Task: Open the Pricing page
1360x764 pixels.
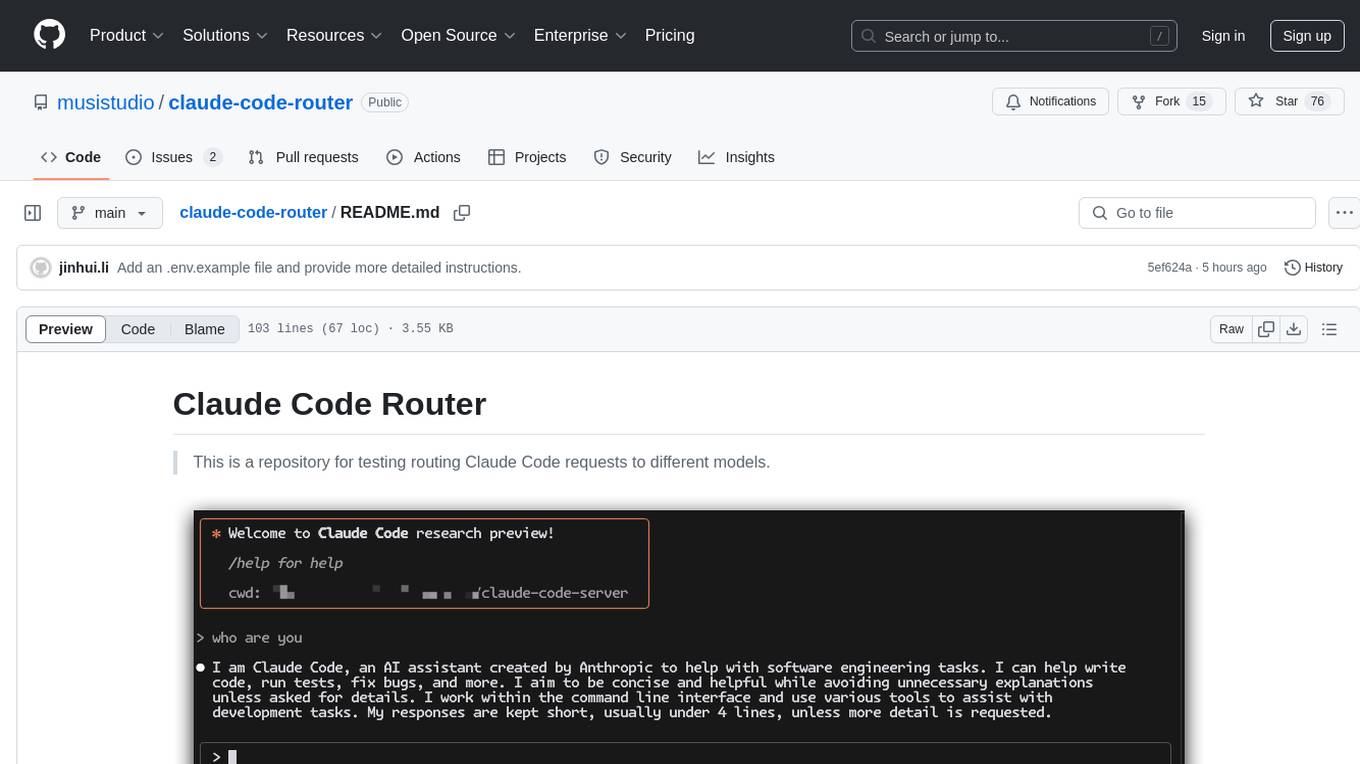Action: 670,35
